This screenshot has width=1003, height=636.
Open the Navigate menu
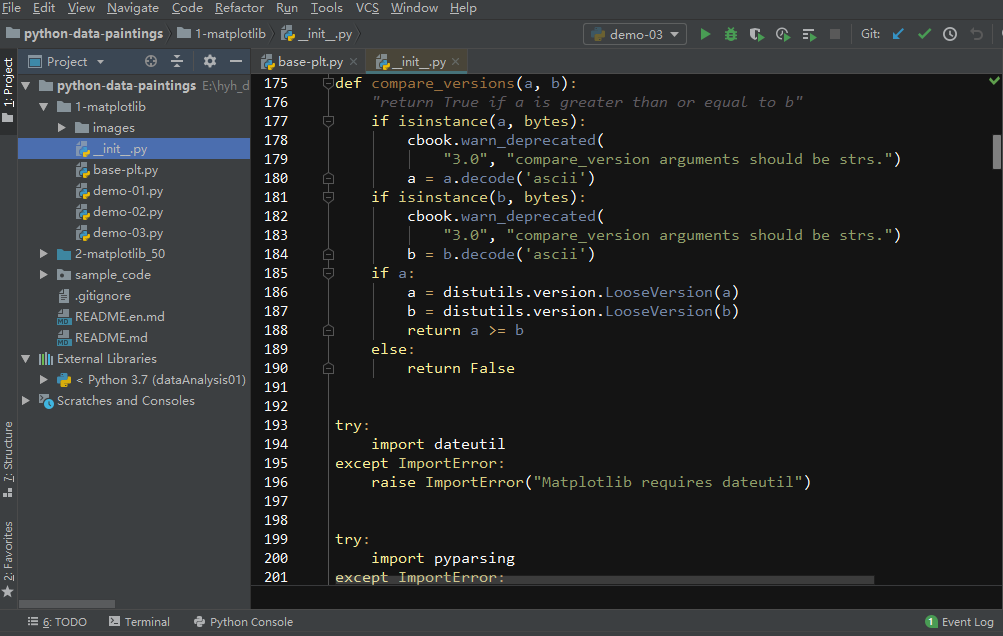pyautogui.click(x=133, y=8)
